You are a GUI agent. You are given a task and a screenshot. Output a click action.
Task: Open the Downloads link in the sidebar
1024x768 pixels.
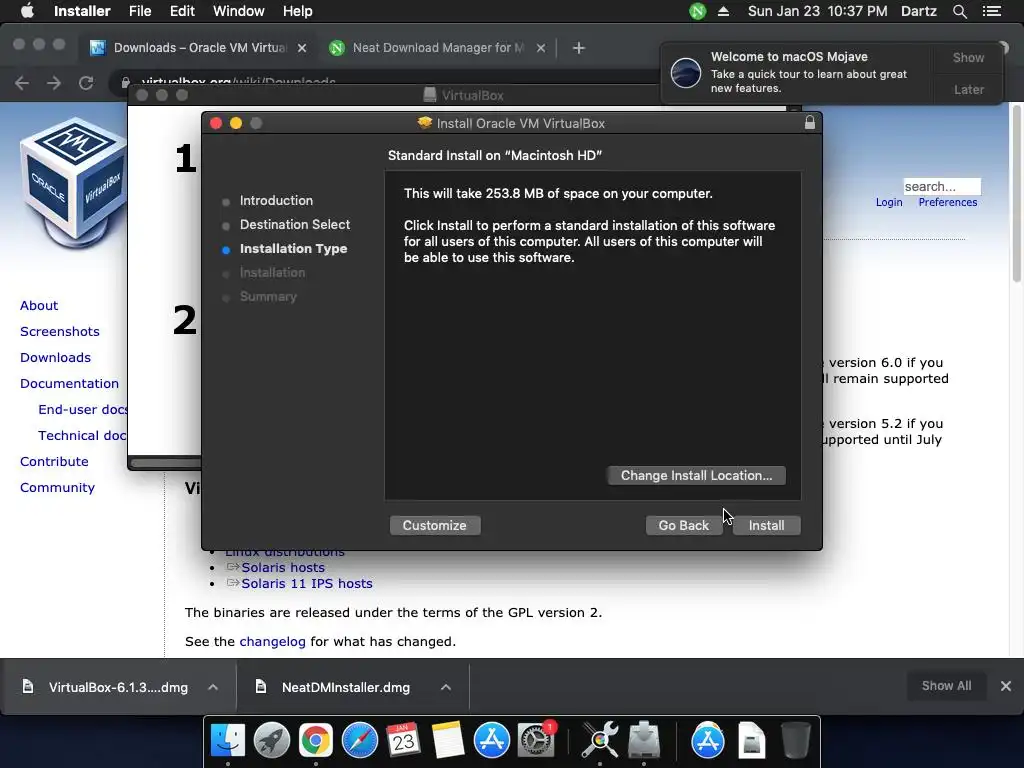(x=56, y=358)
